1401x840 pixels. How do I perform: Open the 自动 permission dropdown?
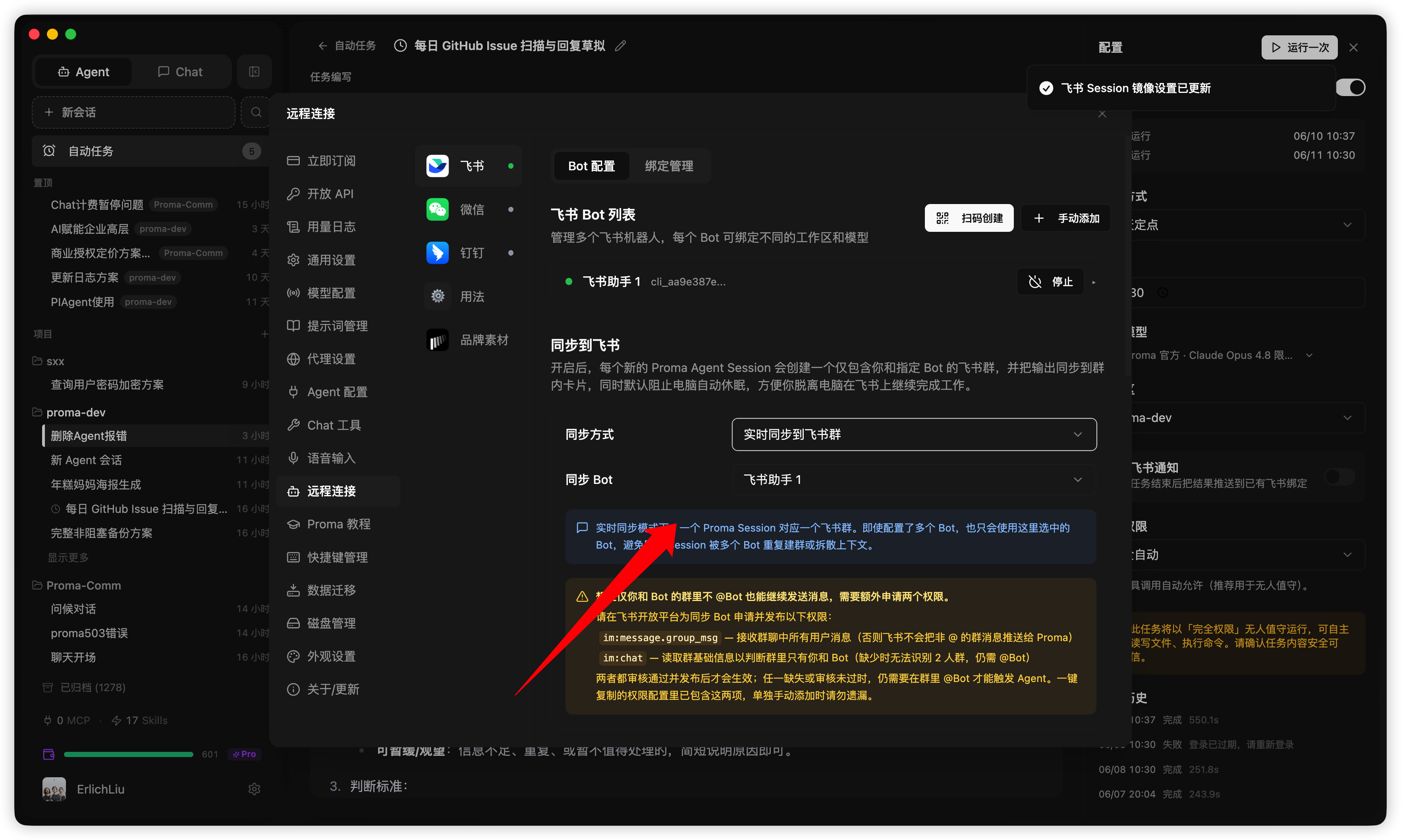[1245, 555]
